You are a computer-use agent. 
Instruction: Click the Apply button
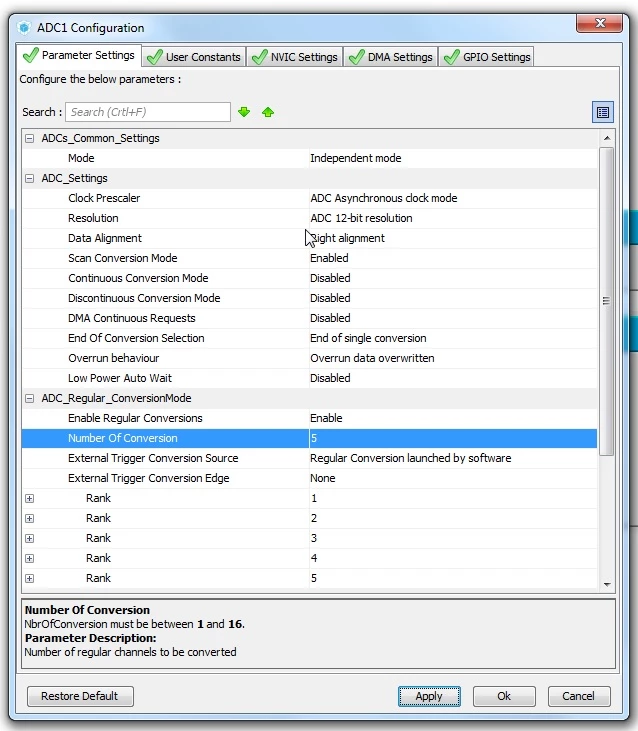(429, 696)
